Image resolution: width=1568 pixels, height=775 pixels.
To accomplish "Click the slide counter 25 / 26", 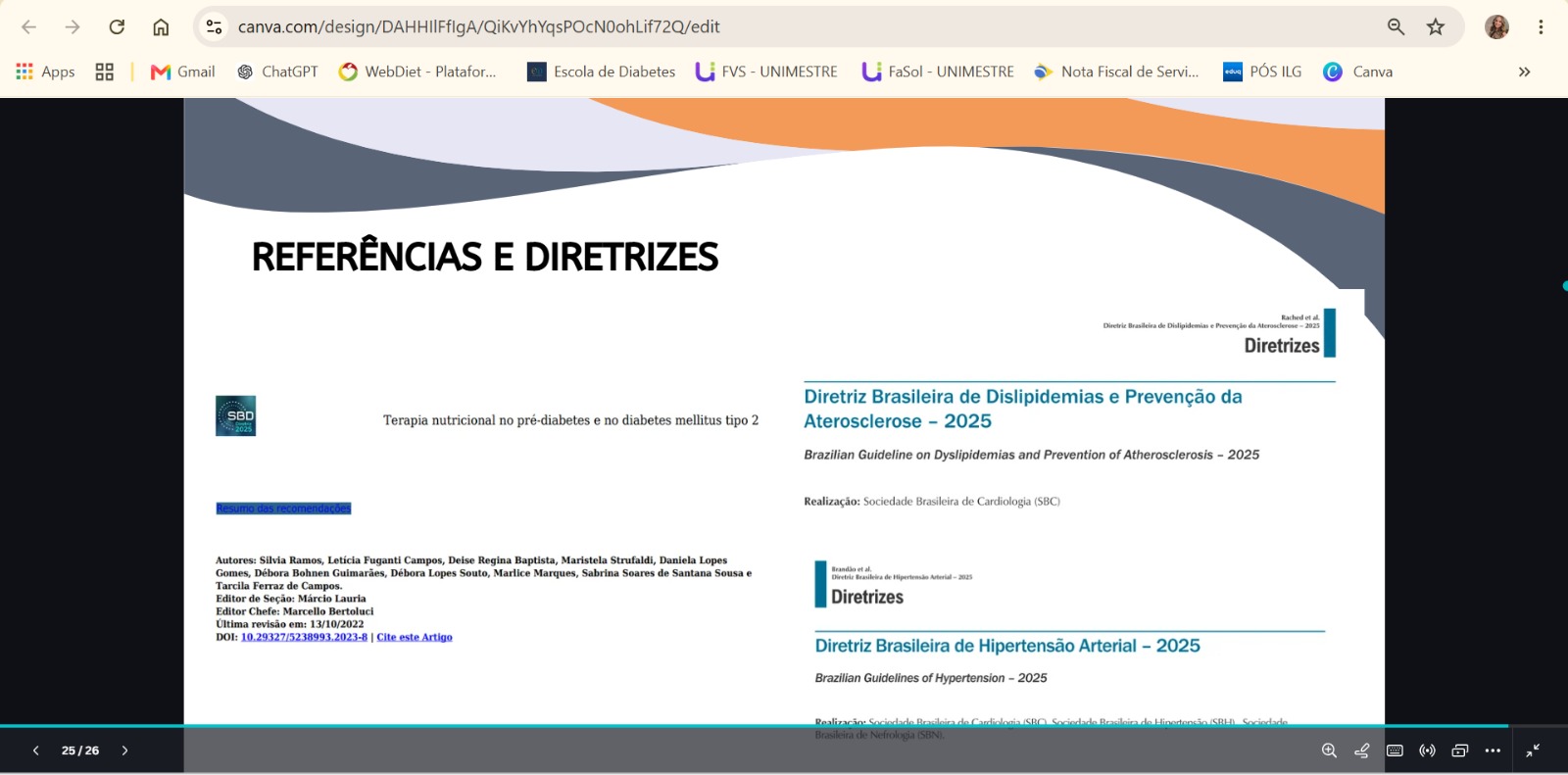I will [x=80, y=751].
